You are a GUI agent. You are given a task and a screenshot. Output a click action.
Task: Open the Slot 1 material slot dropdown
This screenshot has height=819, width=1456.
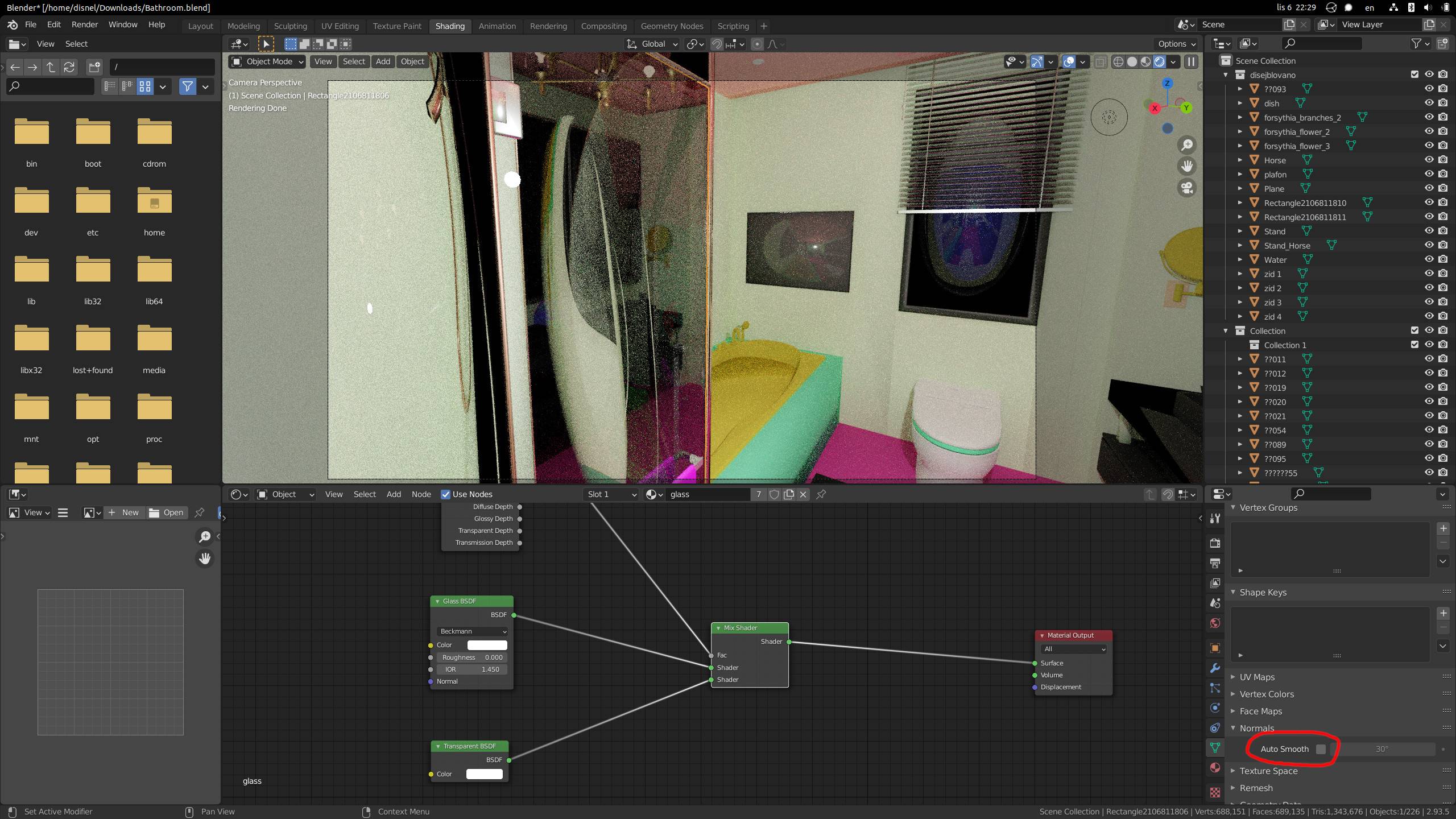point(611,494)
